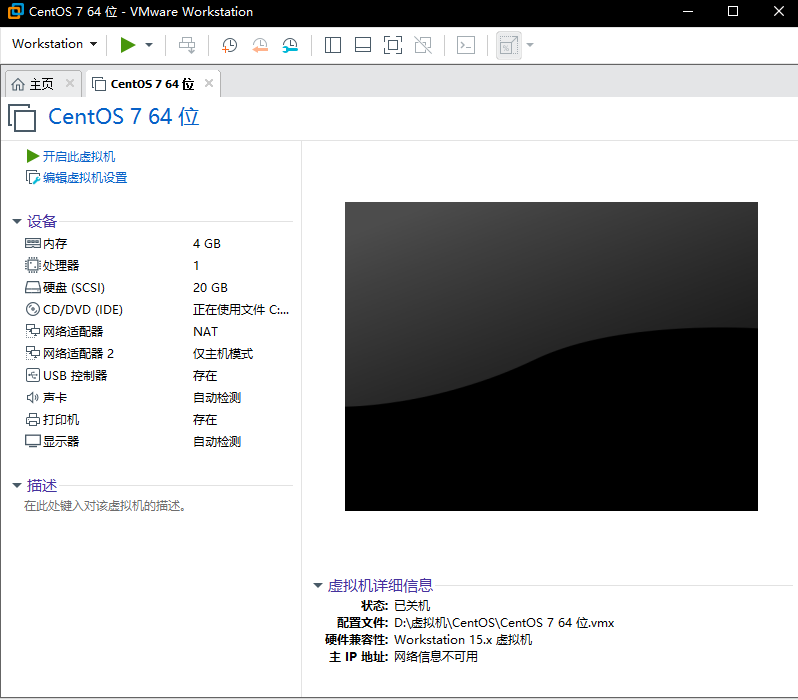Click Workstation 15.x 虚拟机 compatibility text
Viewport: 798px width, 700px height.
click(x=463, y=639)
